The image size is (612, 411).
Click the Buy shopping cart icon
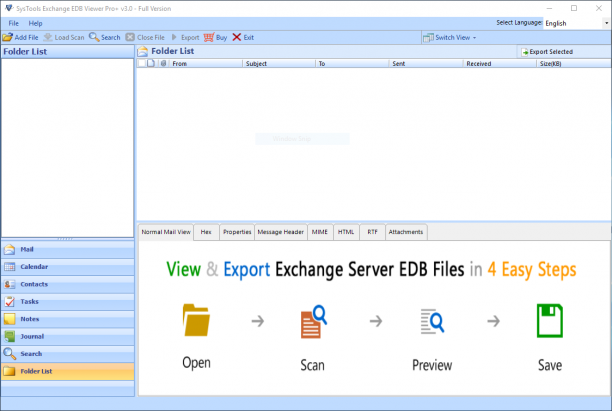(209, 37)
